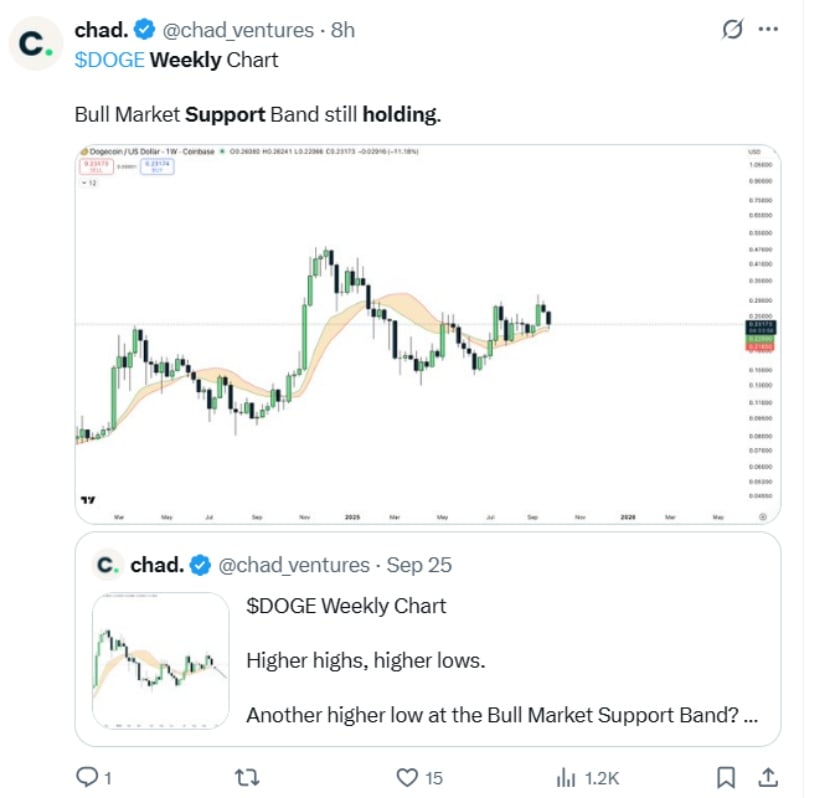Enlarge the Dogecoin weekly chart image
The image size is (825, 798).
pyautogui.click(x=428, y=334)
